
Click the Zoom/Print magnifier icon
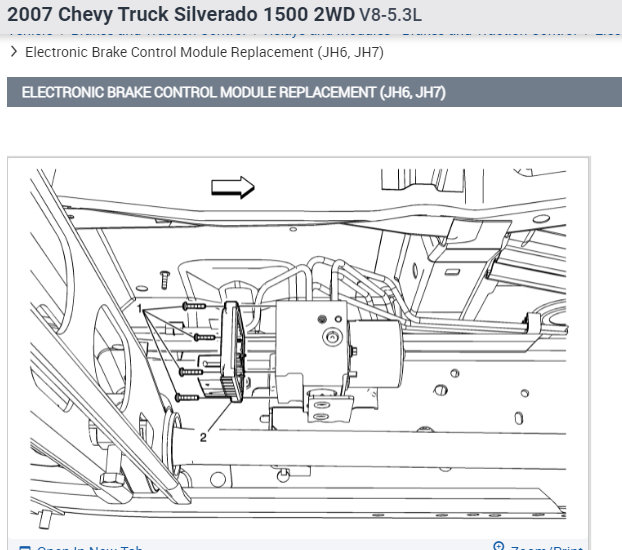coord(498,546)
